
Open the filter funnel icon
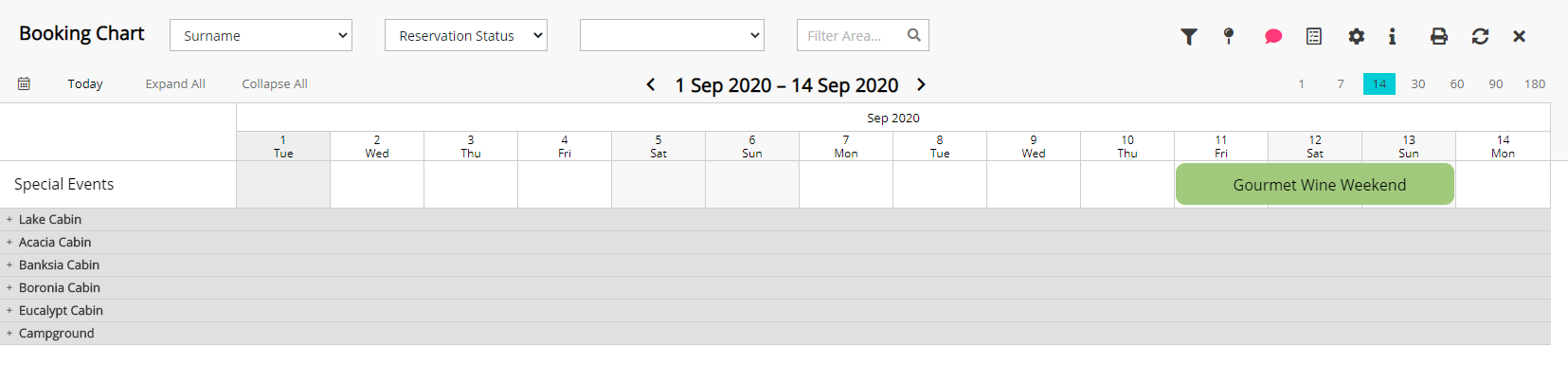click(x=1189, y=36)
